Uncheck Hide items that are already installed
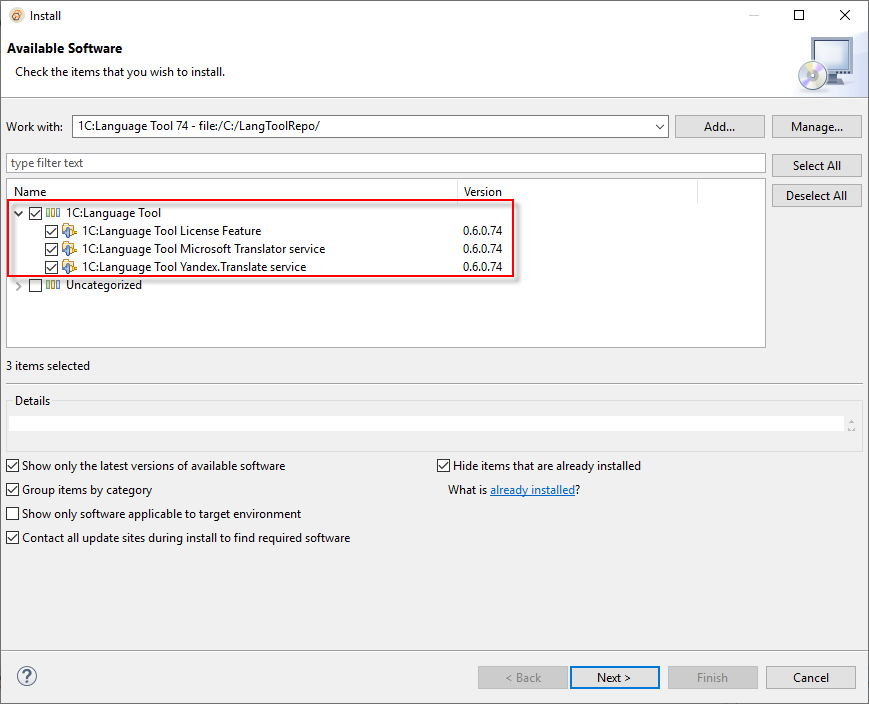 [444, 466]
